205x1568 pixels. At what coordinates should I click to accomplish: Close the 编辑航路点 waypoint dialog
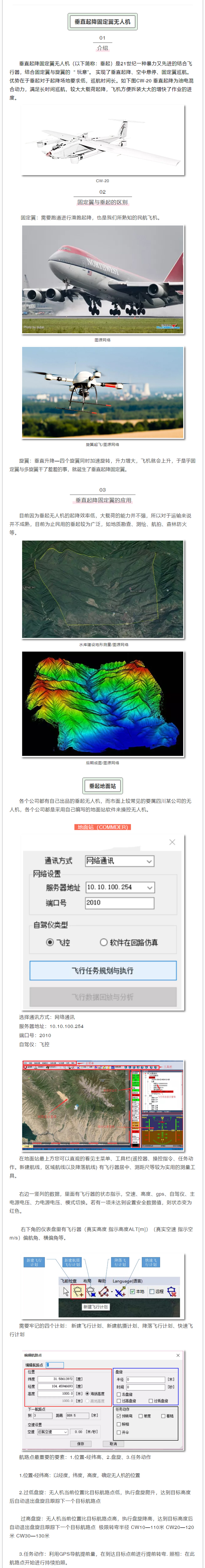[x=178, y=1355]
